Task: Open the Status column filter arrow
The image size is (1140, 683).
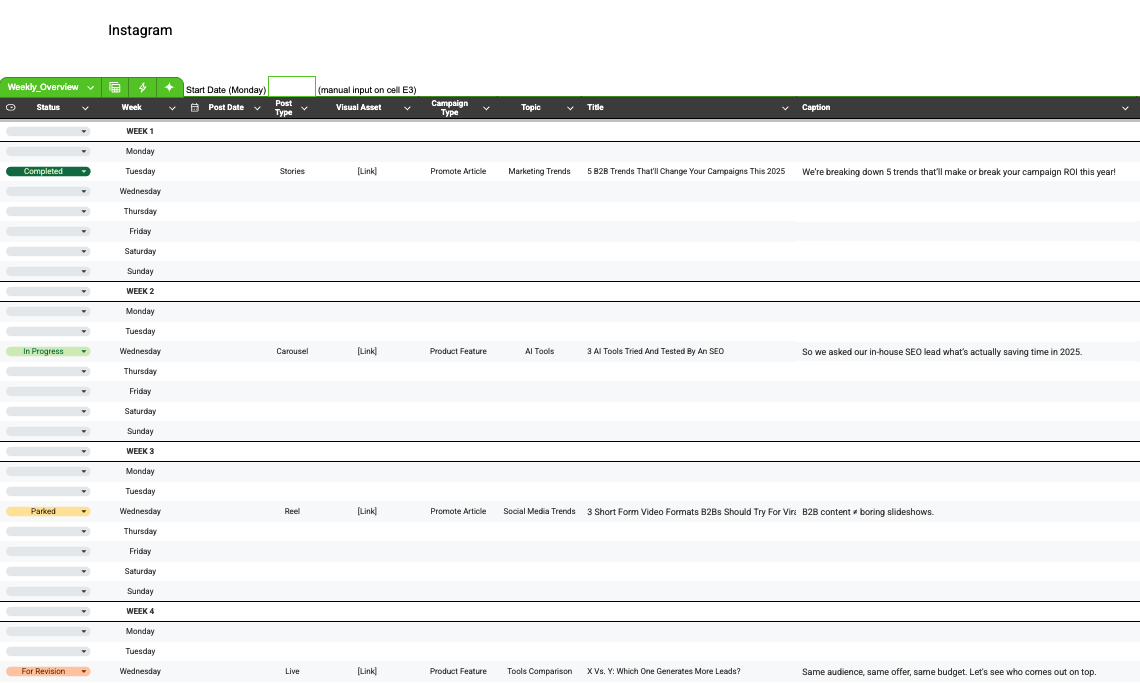Action: click(x=85, y=108)
